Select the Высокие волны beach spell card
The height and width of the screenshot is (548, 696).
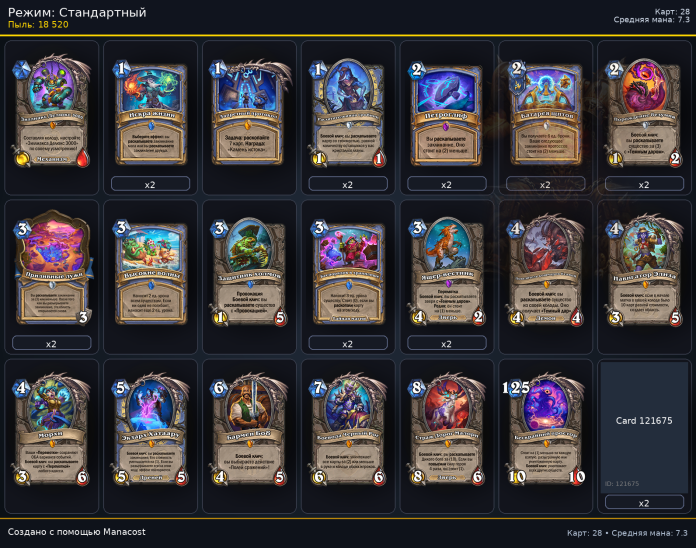click(150, 272)
